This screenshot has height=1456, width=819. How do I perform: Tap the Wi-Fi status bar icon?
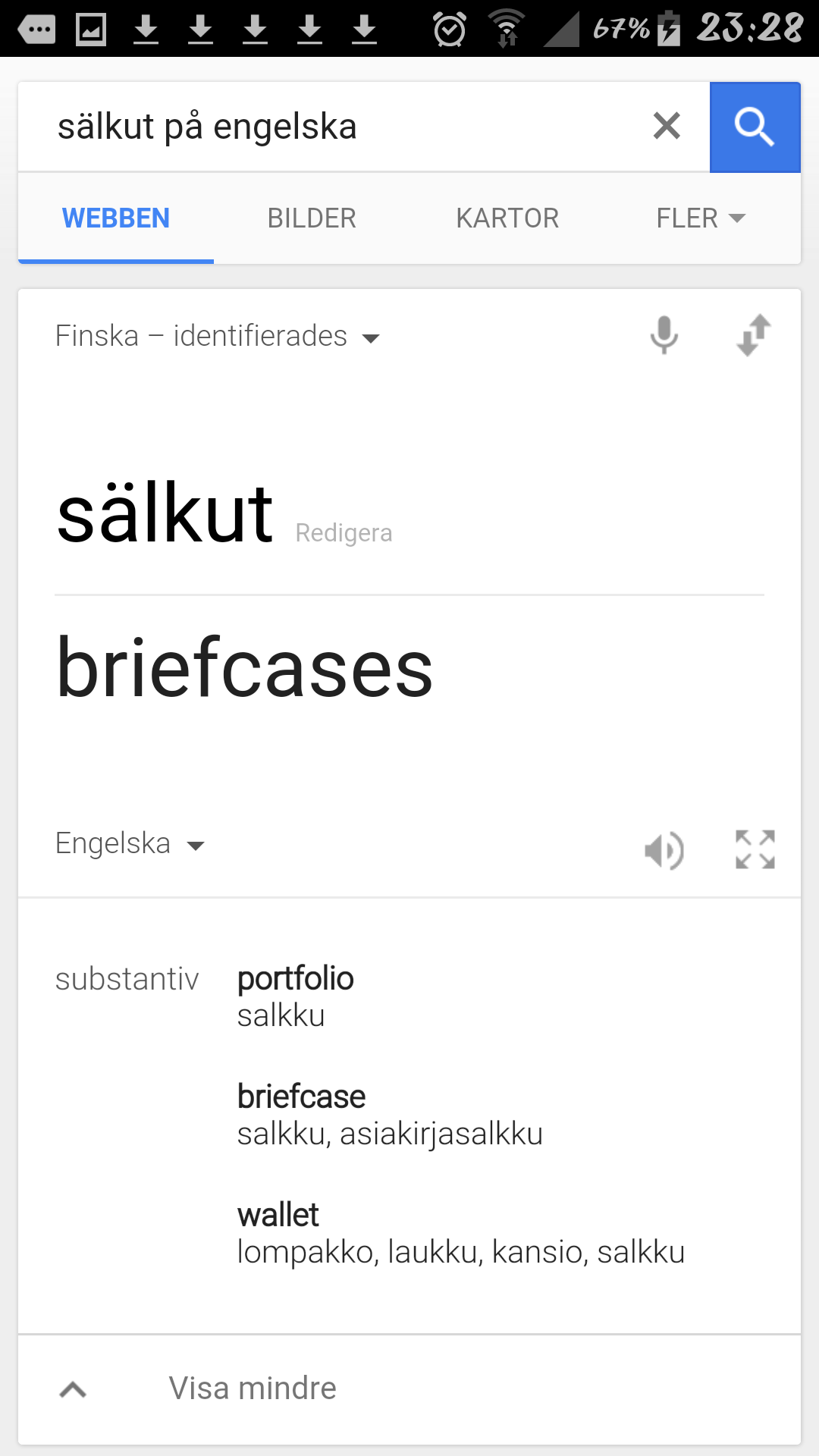coord(507,30)
